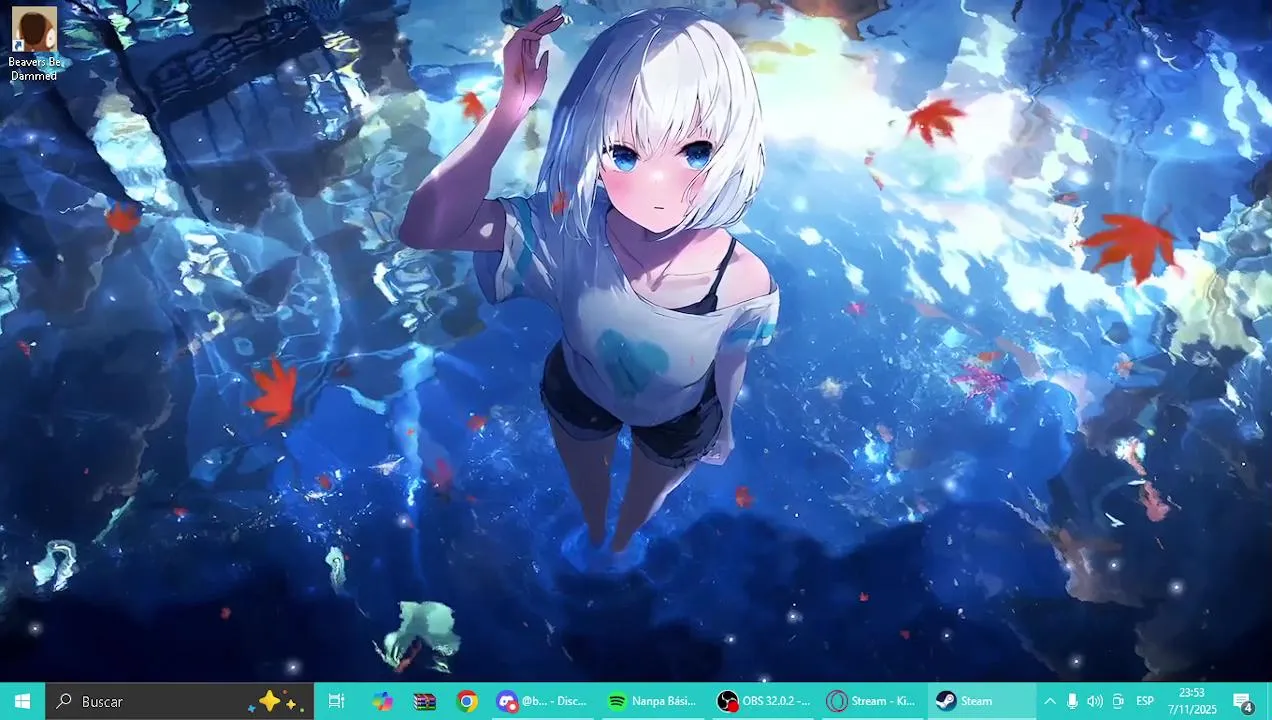Launch the Copilot app from the taskbar
The image size is (1272, 720).
(382, 701)
